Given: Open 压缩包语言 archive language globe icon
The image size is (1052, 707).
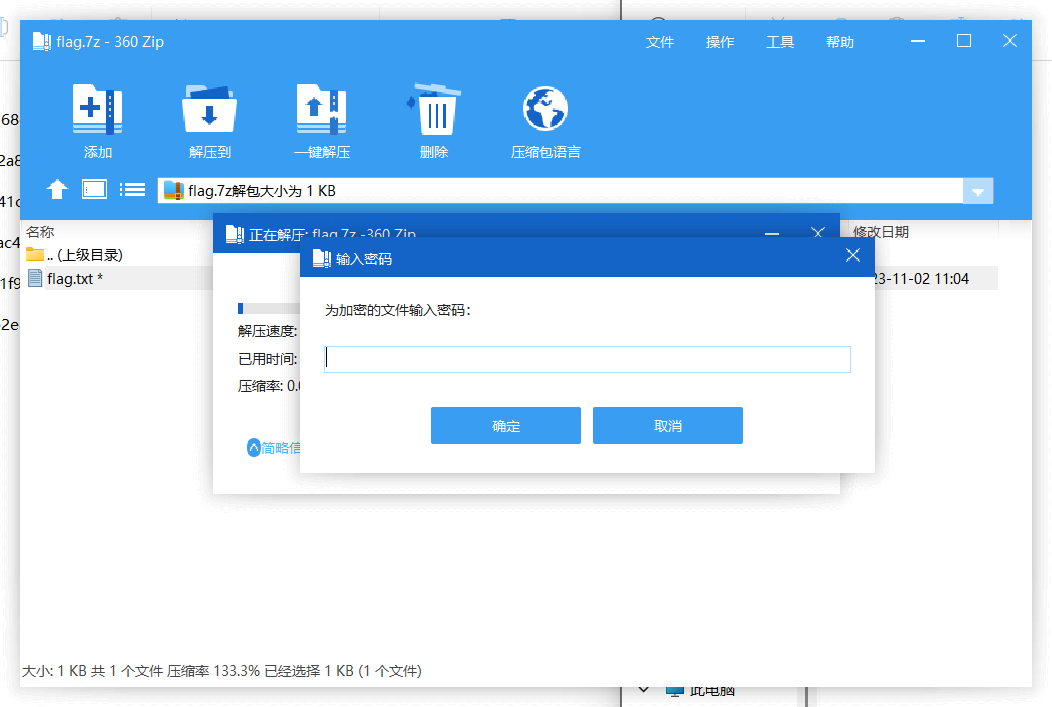Looking at the screenshot, I should (545, 108).
